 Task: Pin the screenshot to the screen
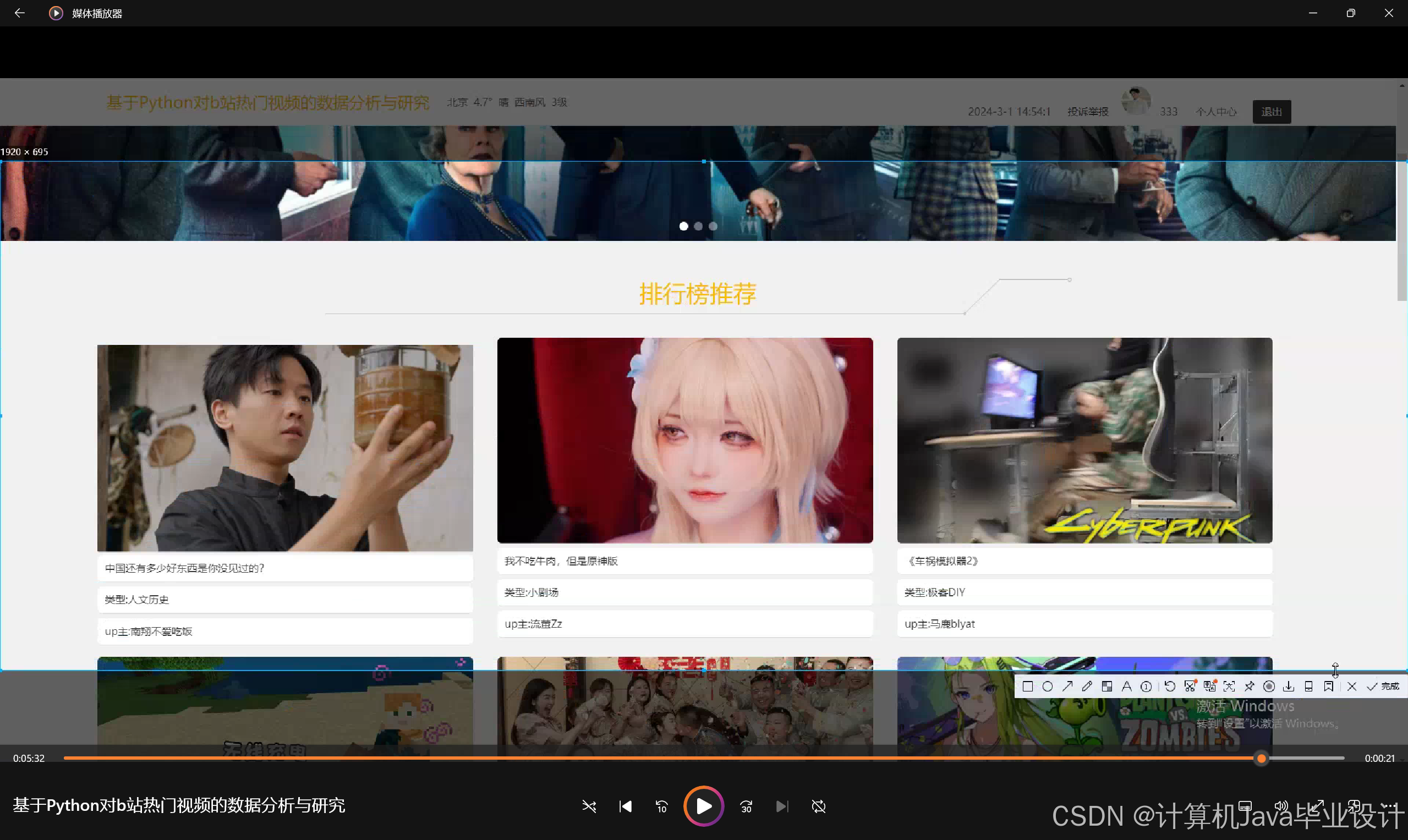click(1249, 687)
